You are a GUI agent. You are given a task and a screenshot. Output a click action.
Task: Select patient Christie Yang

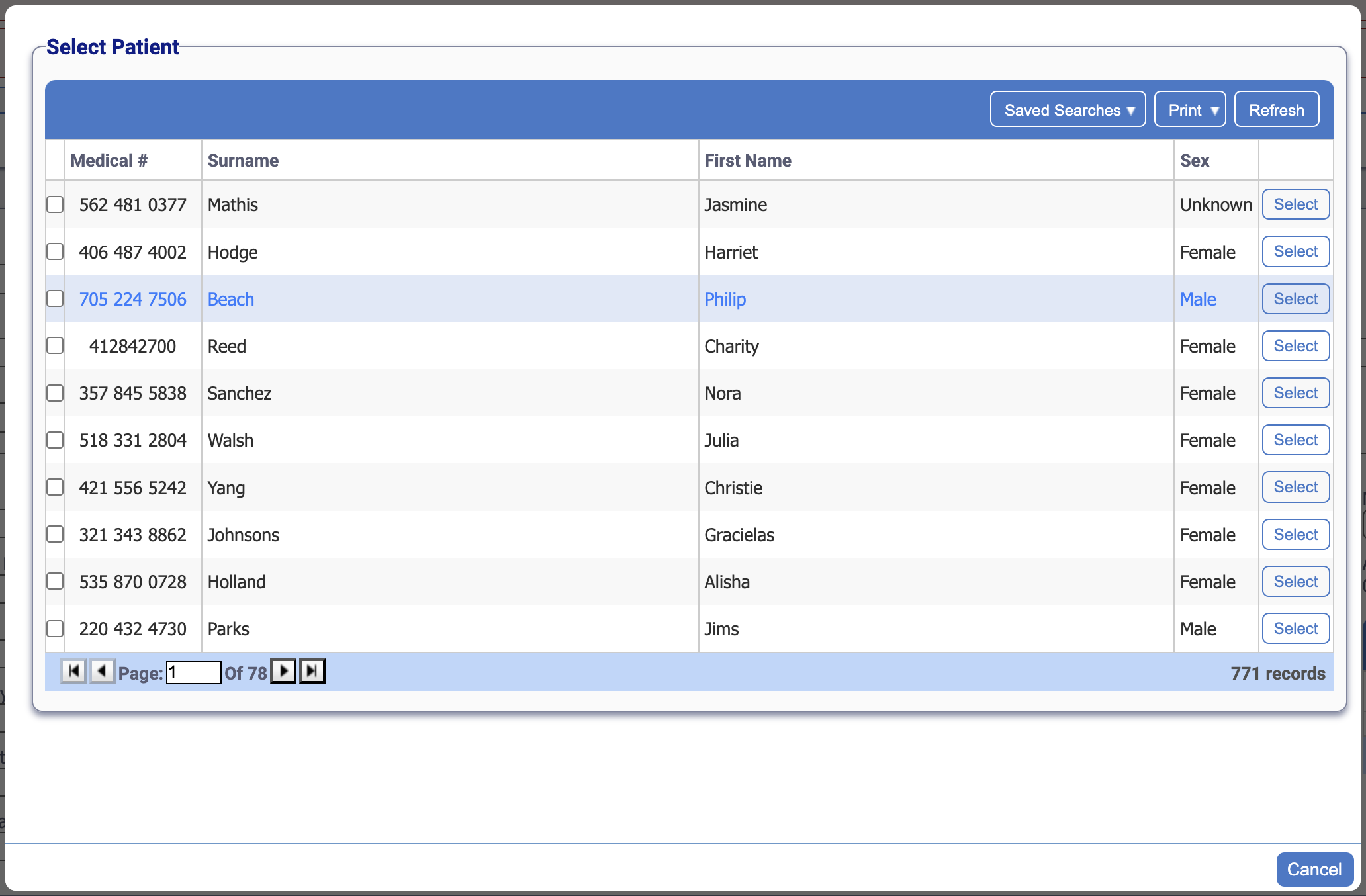[1295, 487]
